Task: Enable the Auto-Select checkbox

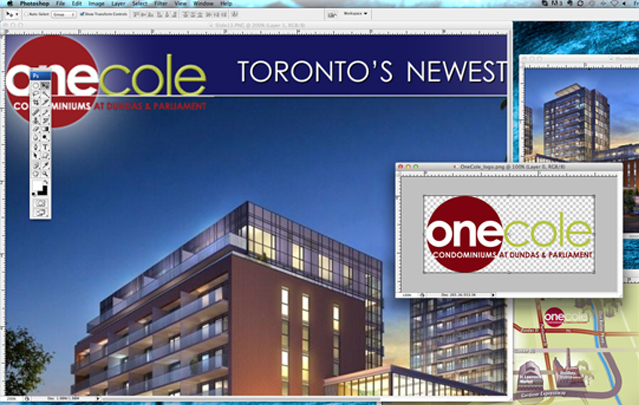Action: click(x=26, y=14)
